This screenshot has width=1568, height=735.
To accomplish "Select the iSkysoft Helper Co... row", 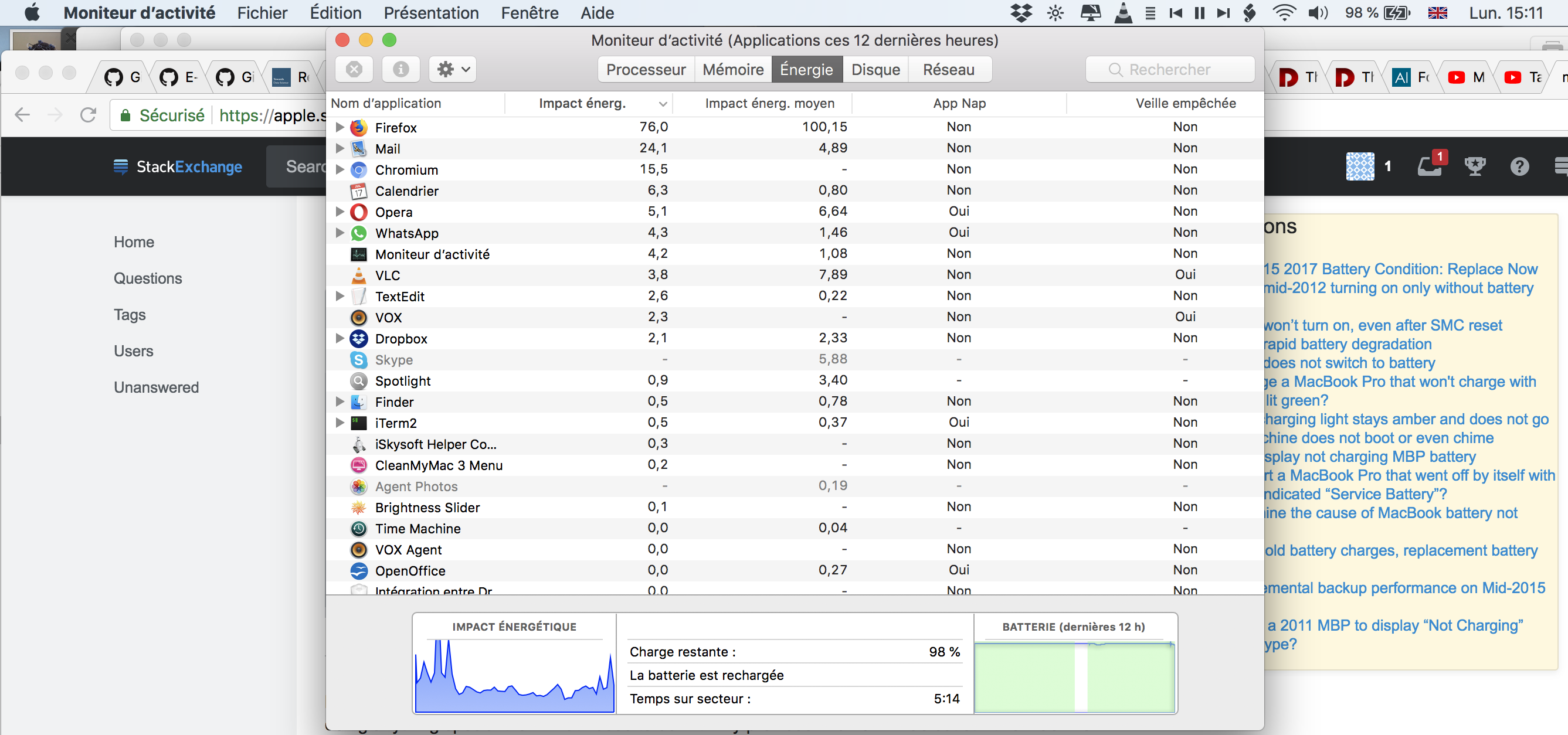I will pos(795,444).
